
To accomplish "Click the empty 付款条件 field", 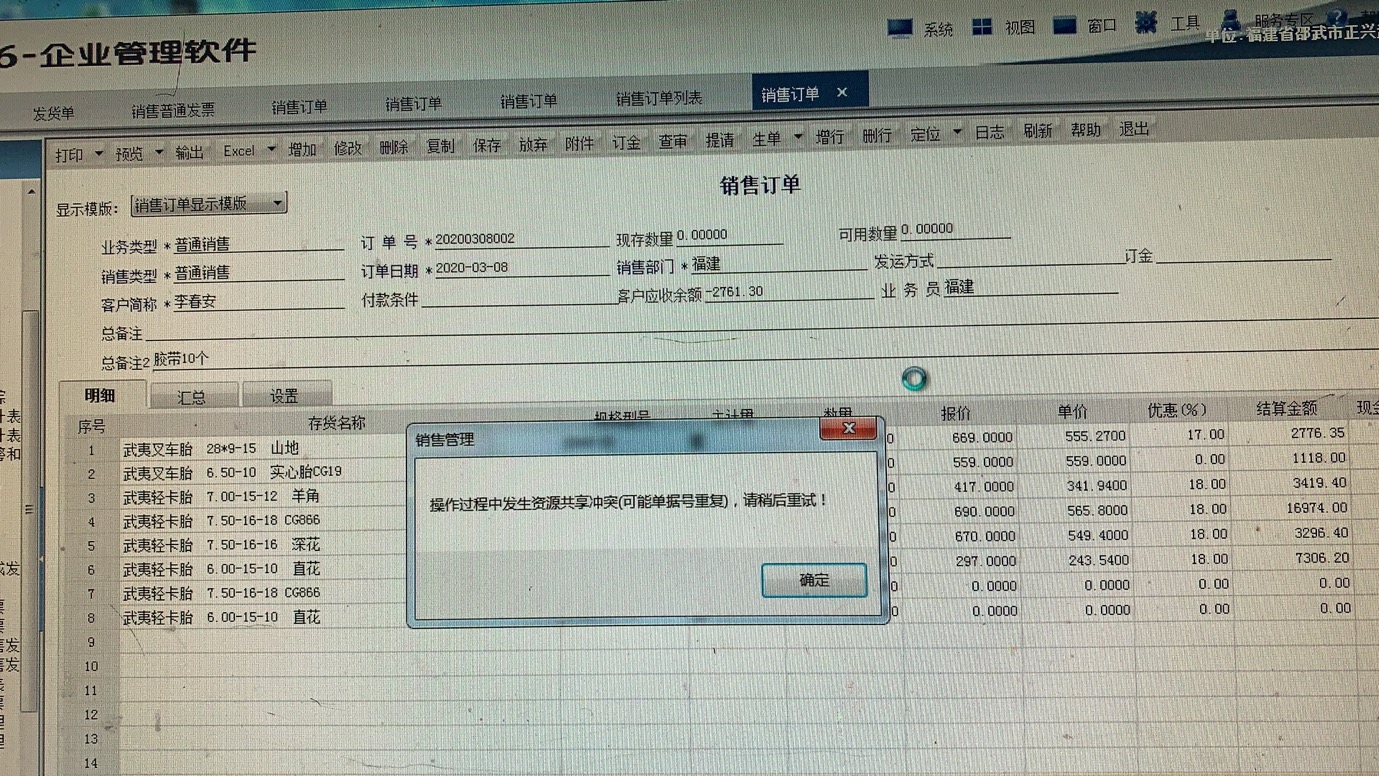I will click(518, 298).
